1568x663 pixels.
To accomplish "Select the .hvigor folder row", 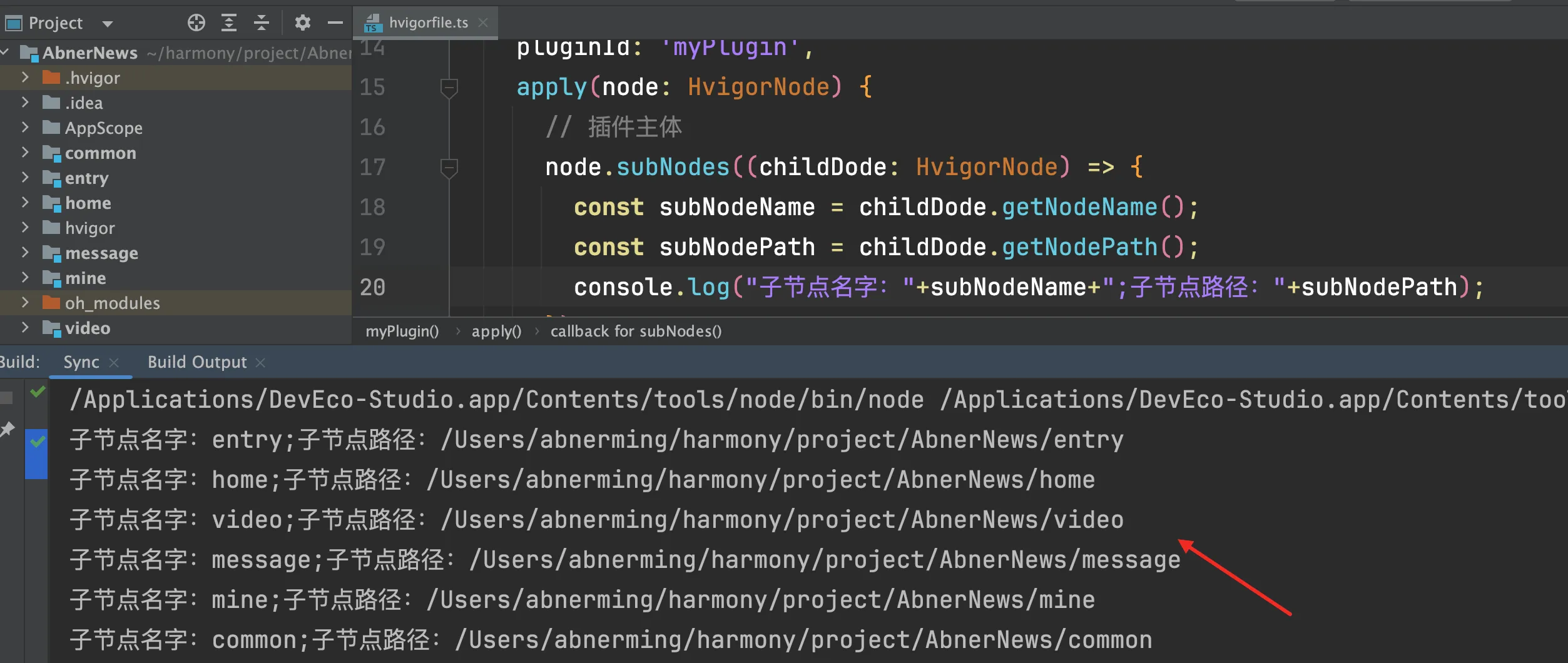I will pyautogui.click(x=176, y=78).
